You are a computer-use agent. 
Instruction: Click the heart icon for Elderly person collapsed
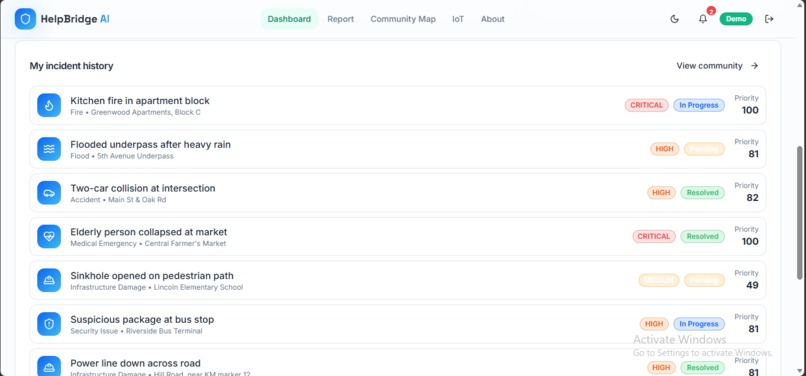coord(49,236)
